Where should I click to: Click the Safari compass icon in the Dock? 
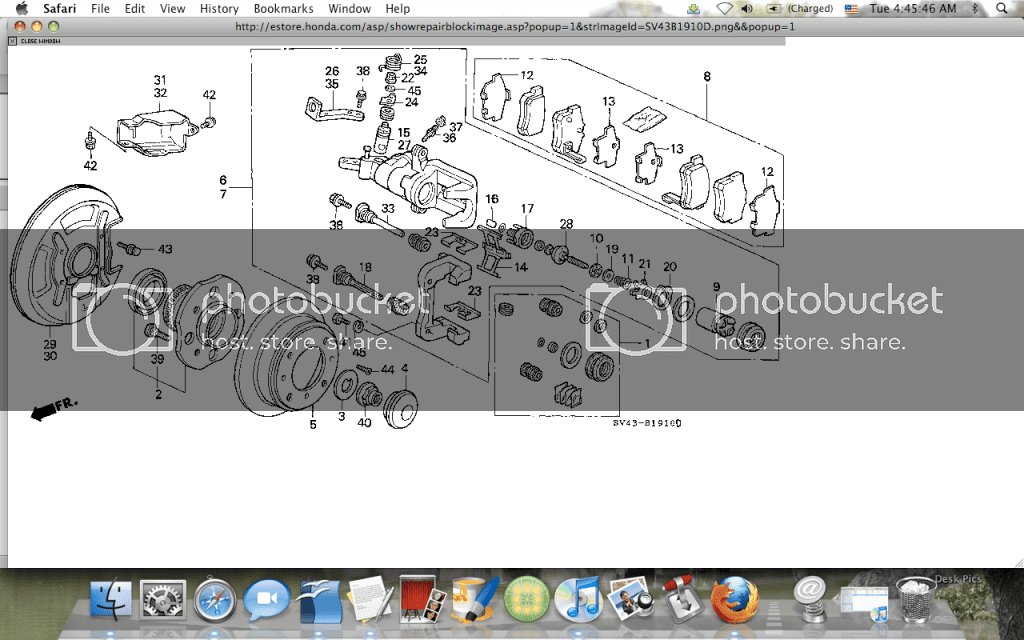pyautogui.click(x=214, y=600)
